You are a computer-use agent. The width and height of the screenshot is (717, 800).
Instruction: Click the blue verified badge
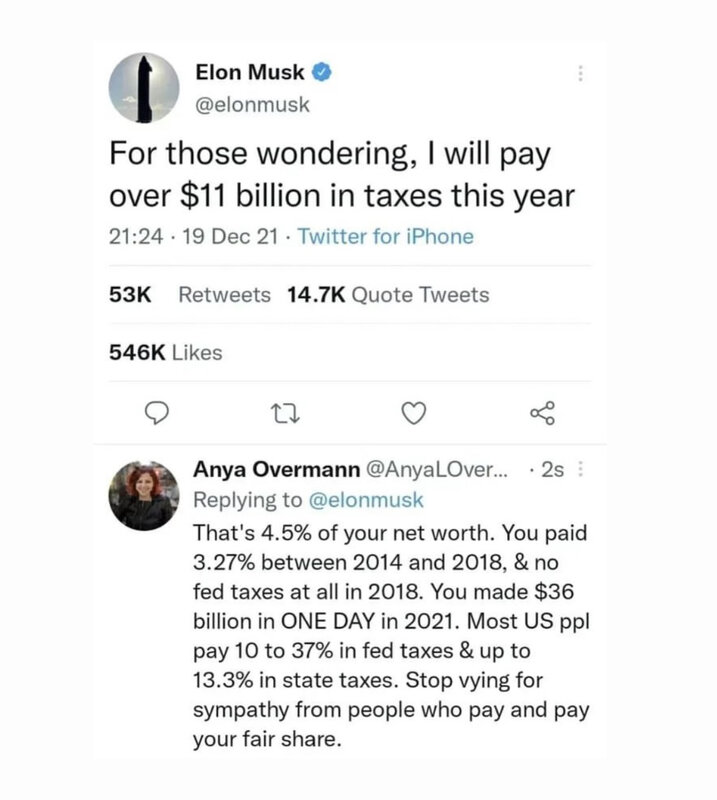pyautogui.click(x=324, y=73)
